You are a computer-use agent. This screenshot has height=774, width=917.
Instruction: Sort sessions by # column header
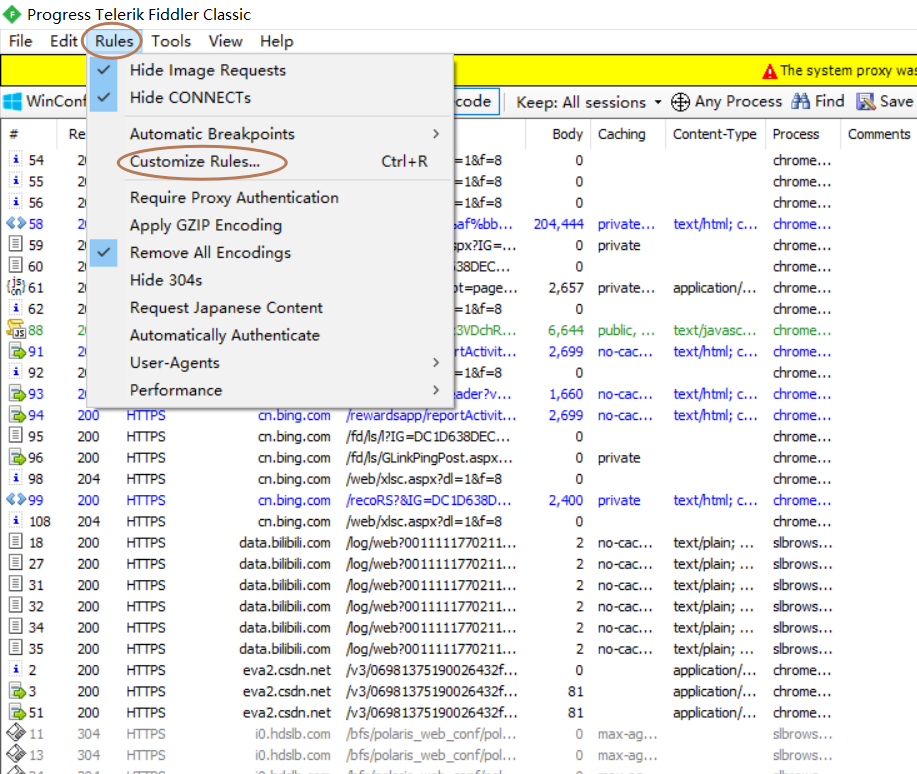(x=29, y=134)
